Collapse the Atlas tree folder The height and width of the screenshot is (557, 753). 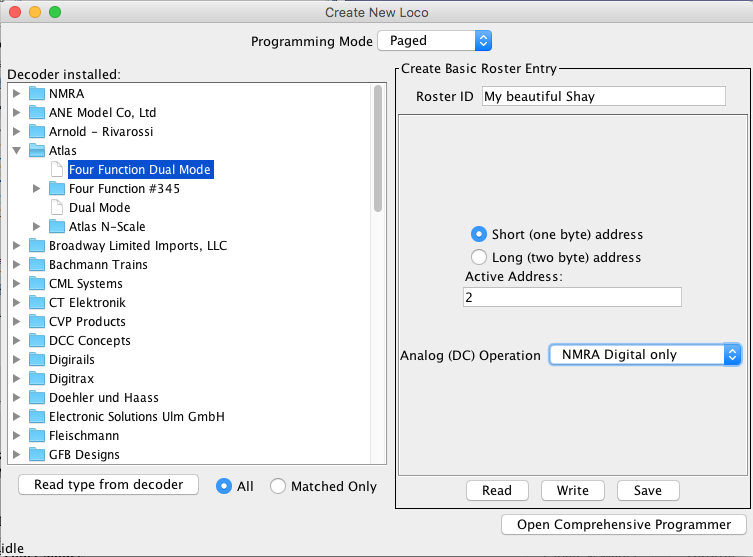click(16, 151)
